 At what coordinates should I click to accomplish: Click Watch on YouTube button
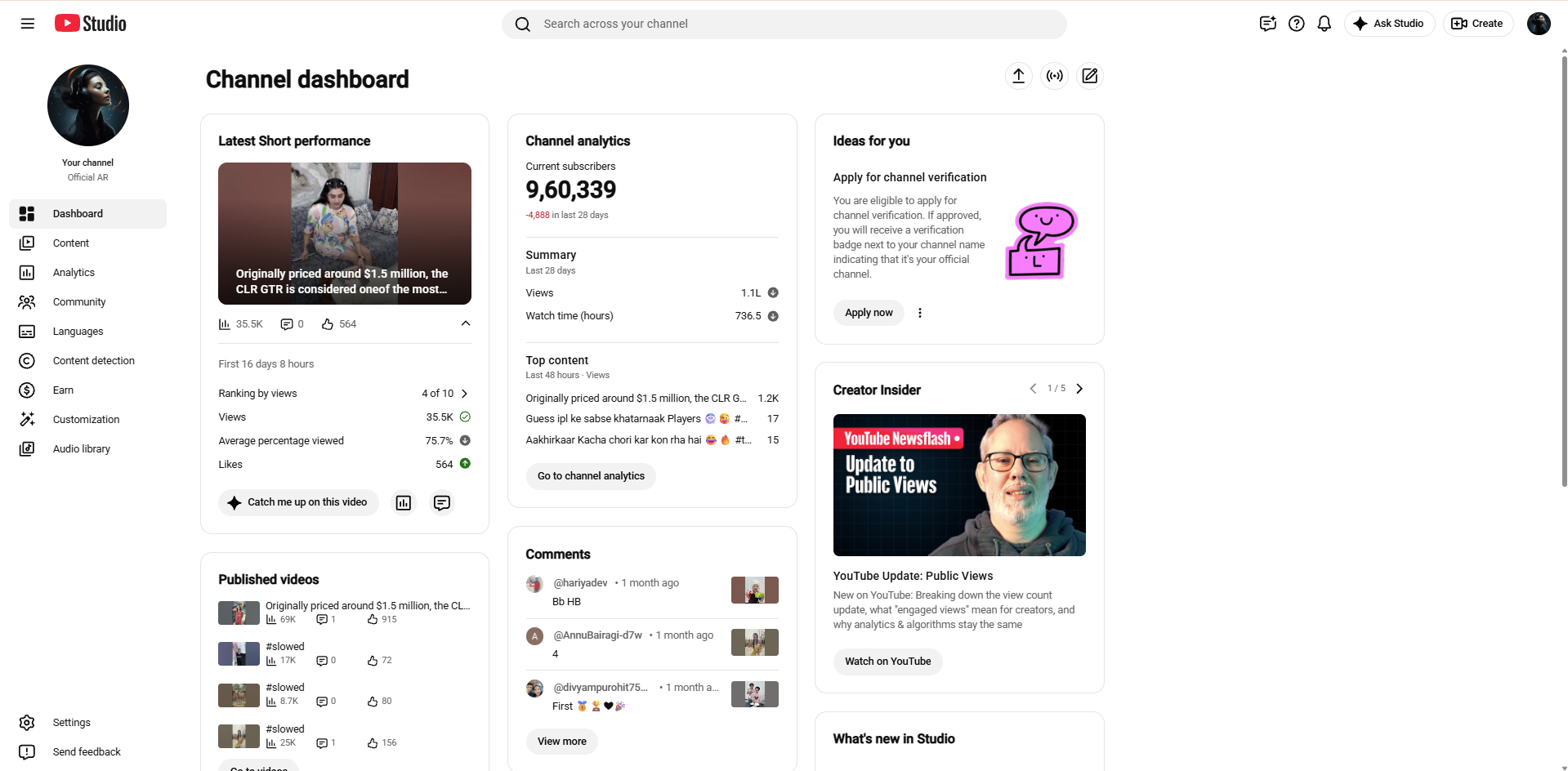887,662
